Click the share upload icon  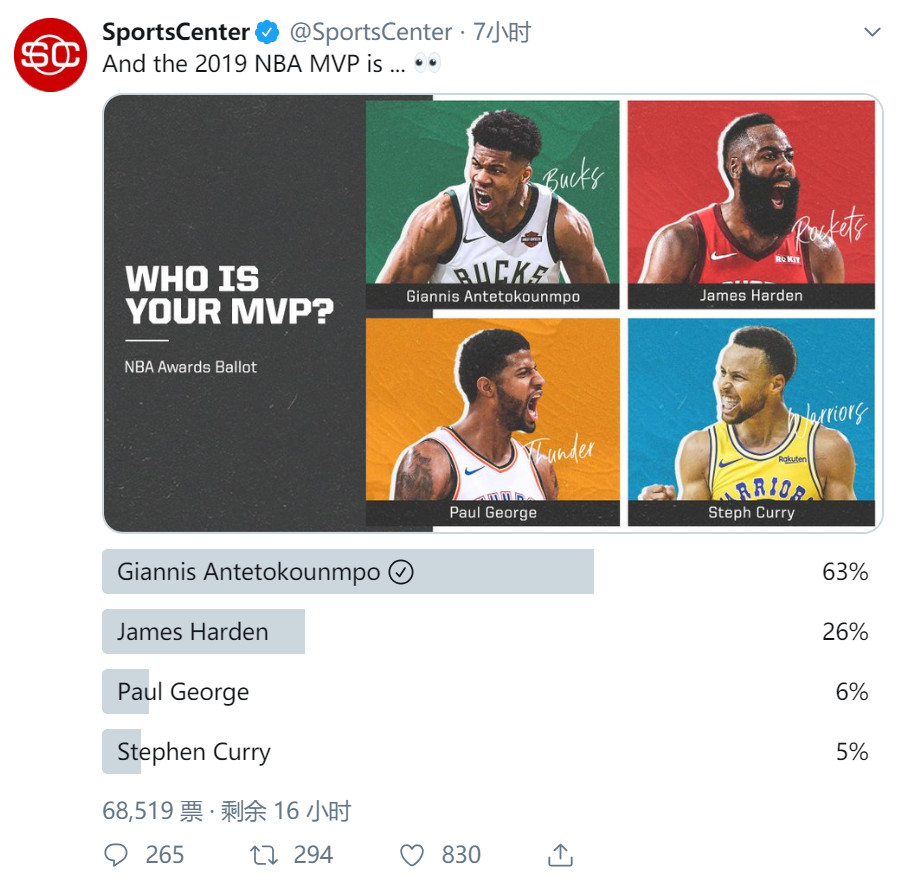pos(561,855)
